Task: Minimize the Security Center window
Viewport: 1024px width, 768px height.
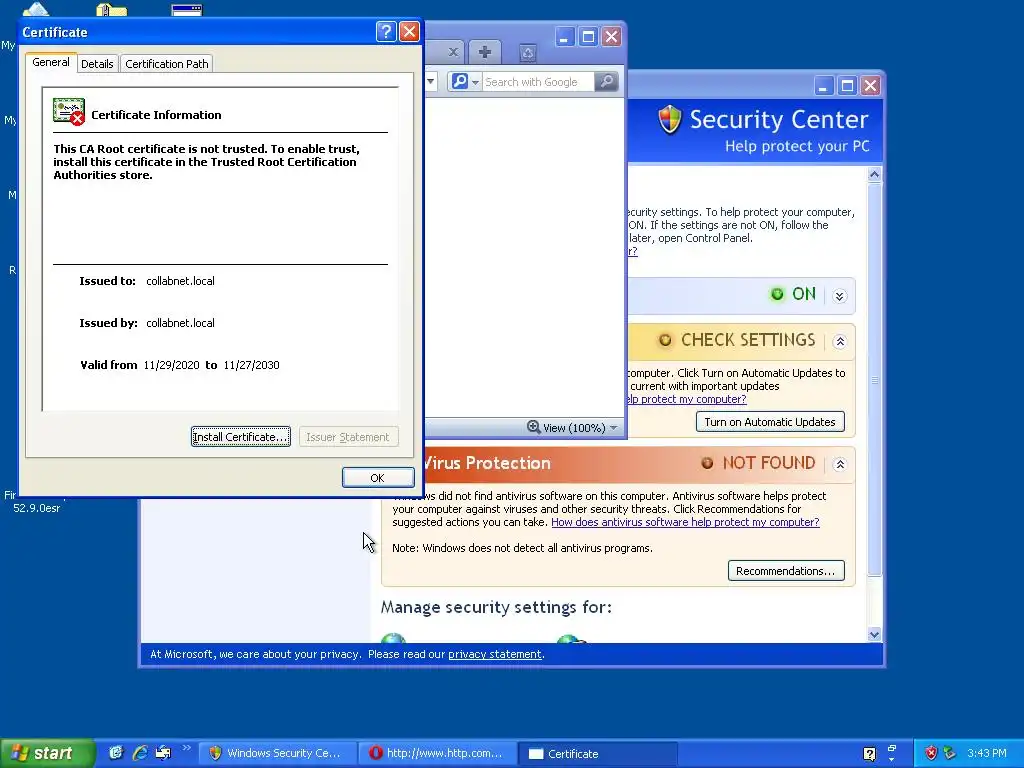Action: click(824, 86)
